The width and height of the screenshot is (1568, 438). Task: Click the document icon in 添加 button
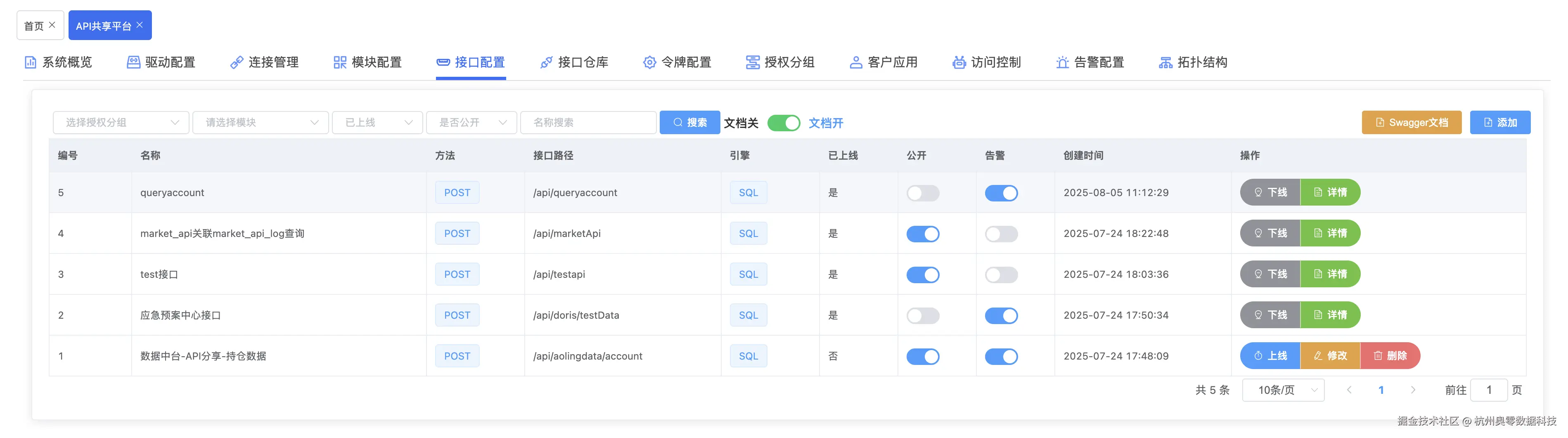[x=1488, y=122]
